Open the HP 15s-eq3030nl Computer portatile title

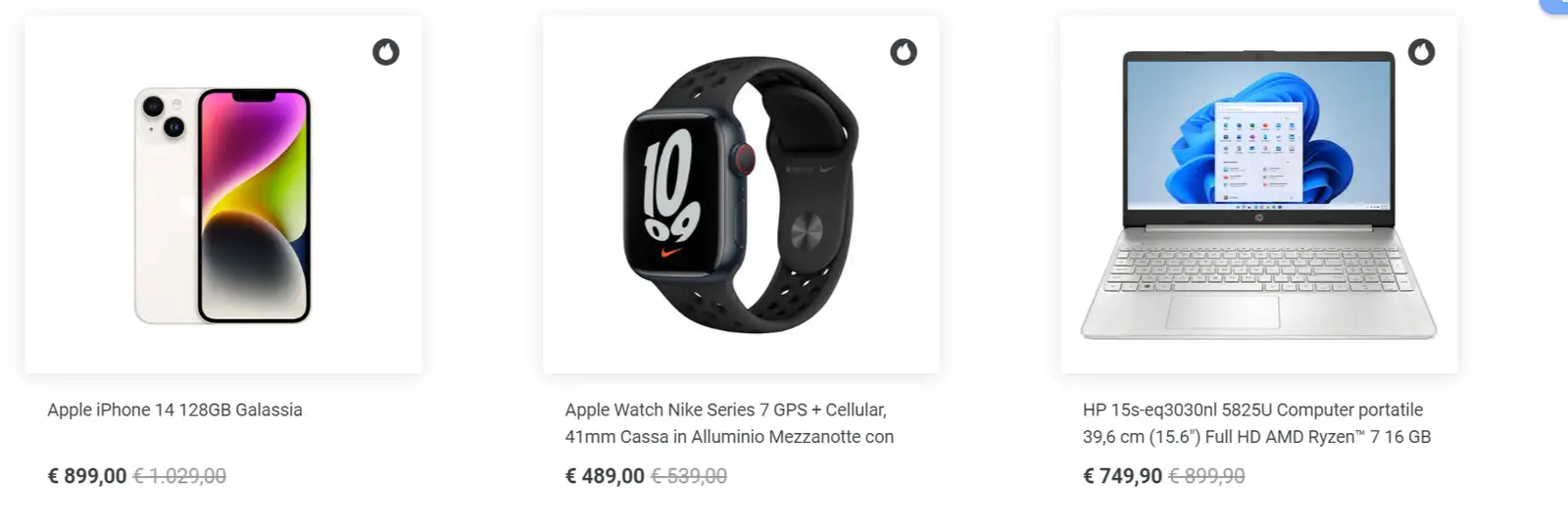[1256, 423]
